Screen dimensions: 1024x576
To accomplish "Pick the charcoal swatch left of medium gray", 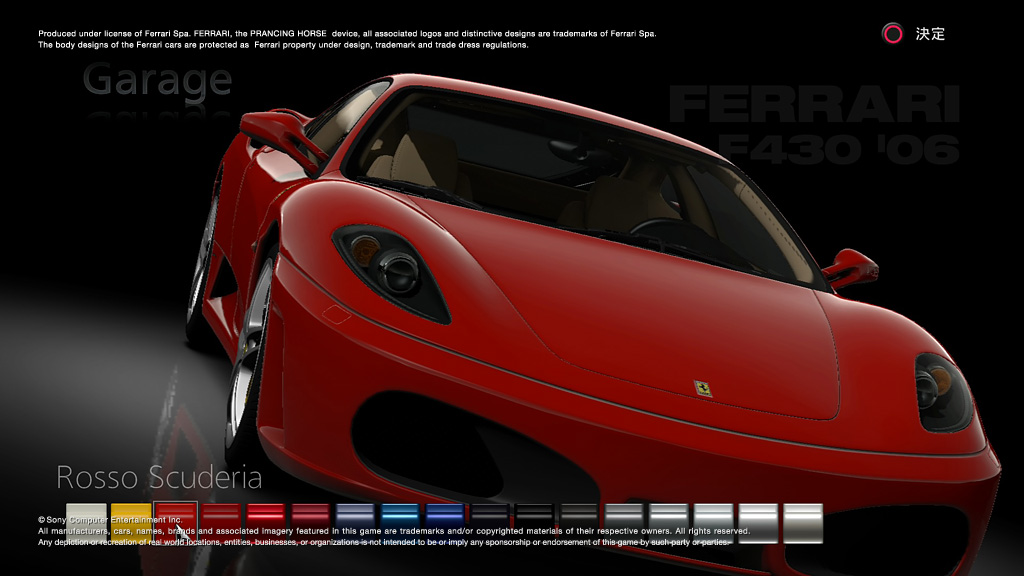I will [579, 523].
